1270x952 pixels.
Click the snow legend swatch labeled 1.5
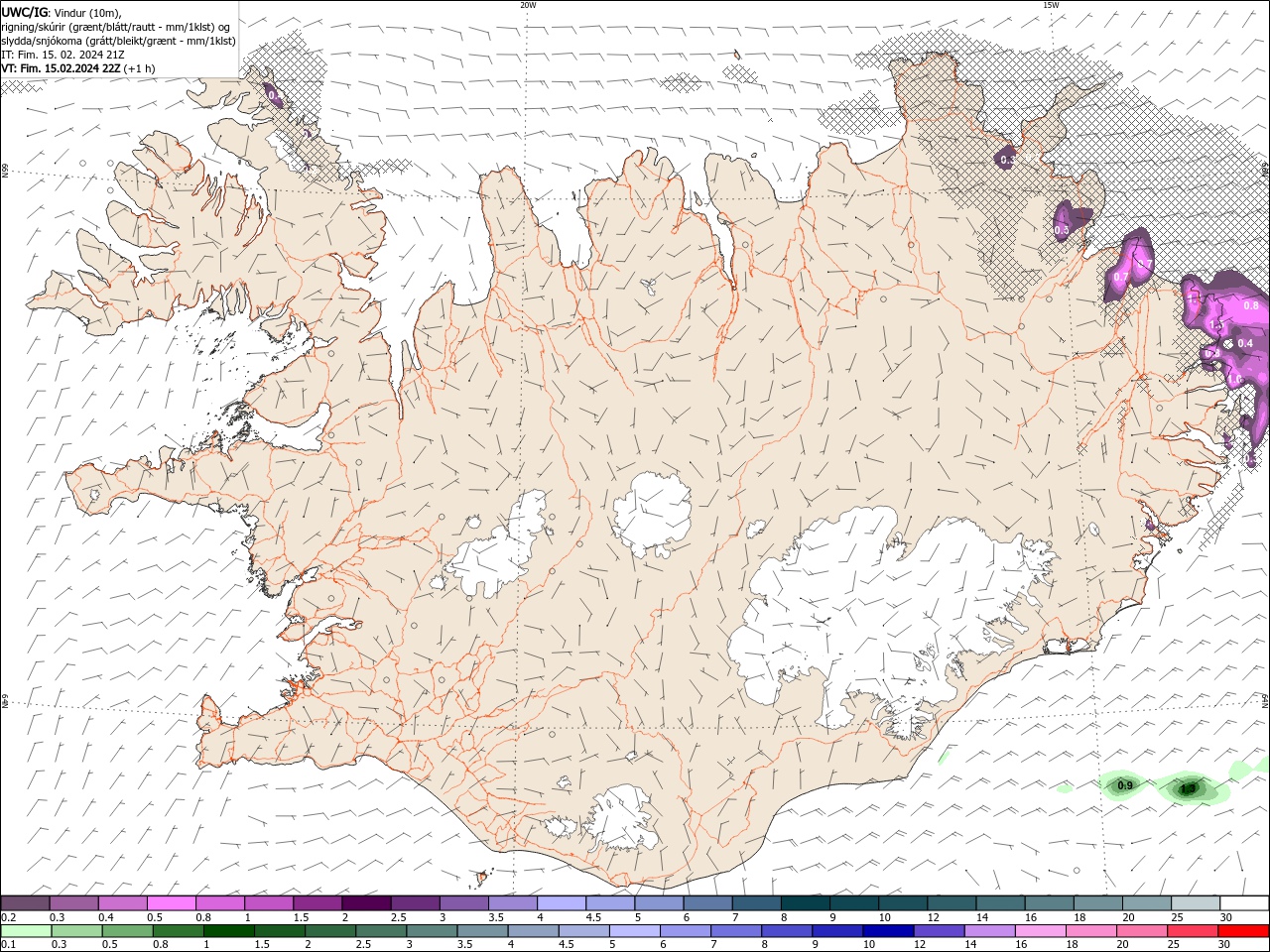click(317, 903)
